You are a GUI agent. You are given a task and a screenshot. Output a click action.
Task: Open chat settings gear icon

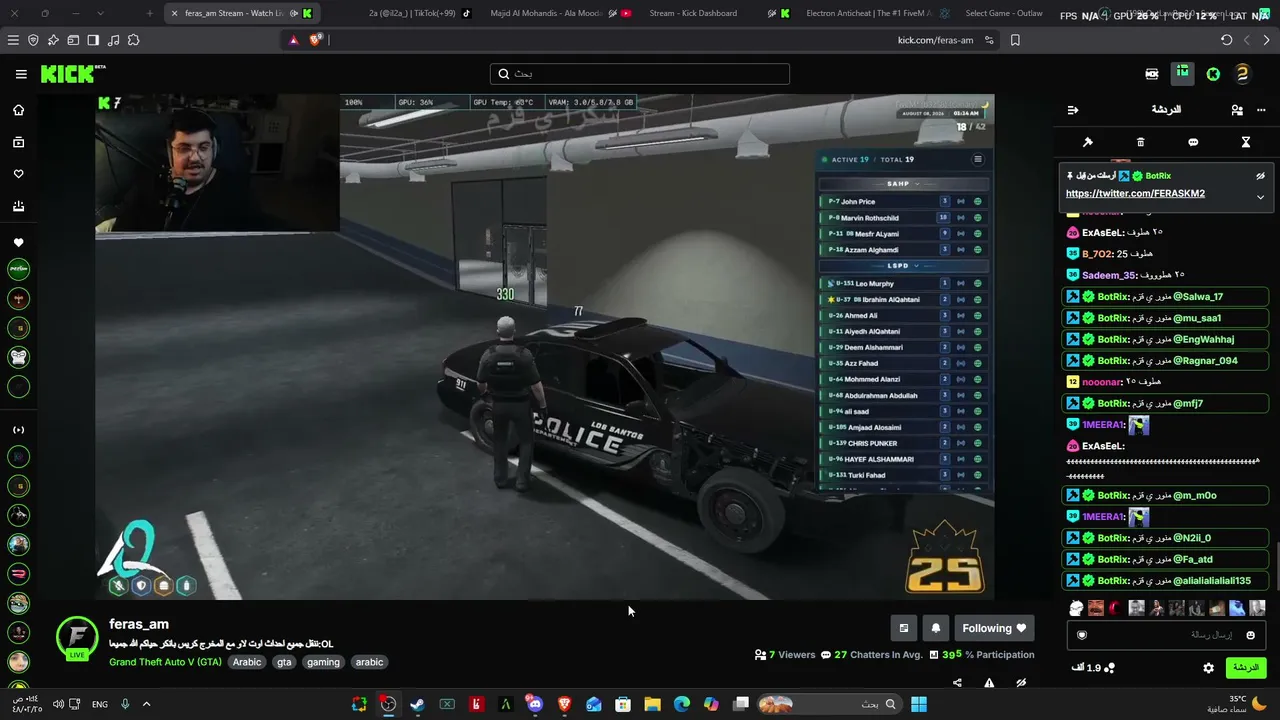click(1208, 668)
